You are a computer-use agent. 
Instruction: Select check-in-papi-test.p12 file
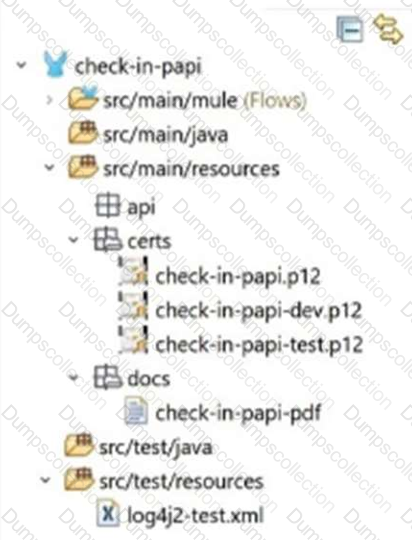tap(259, 345)
